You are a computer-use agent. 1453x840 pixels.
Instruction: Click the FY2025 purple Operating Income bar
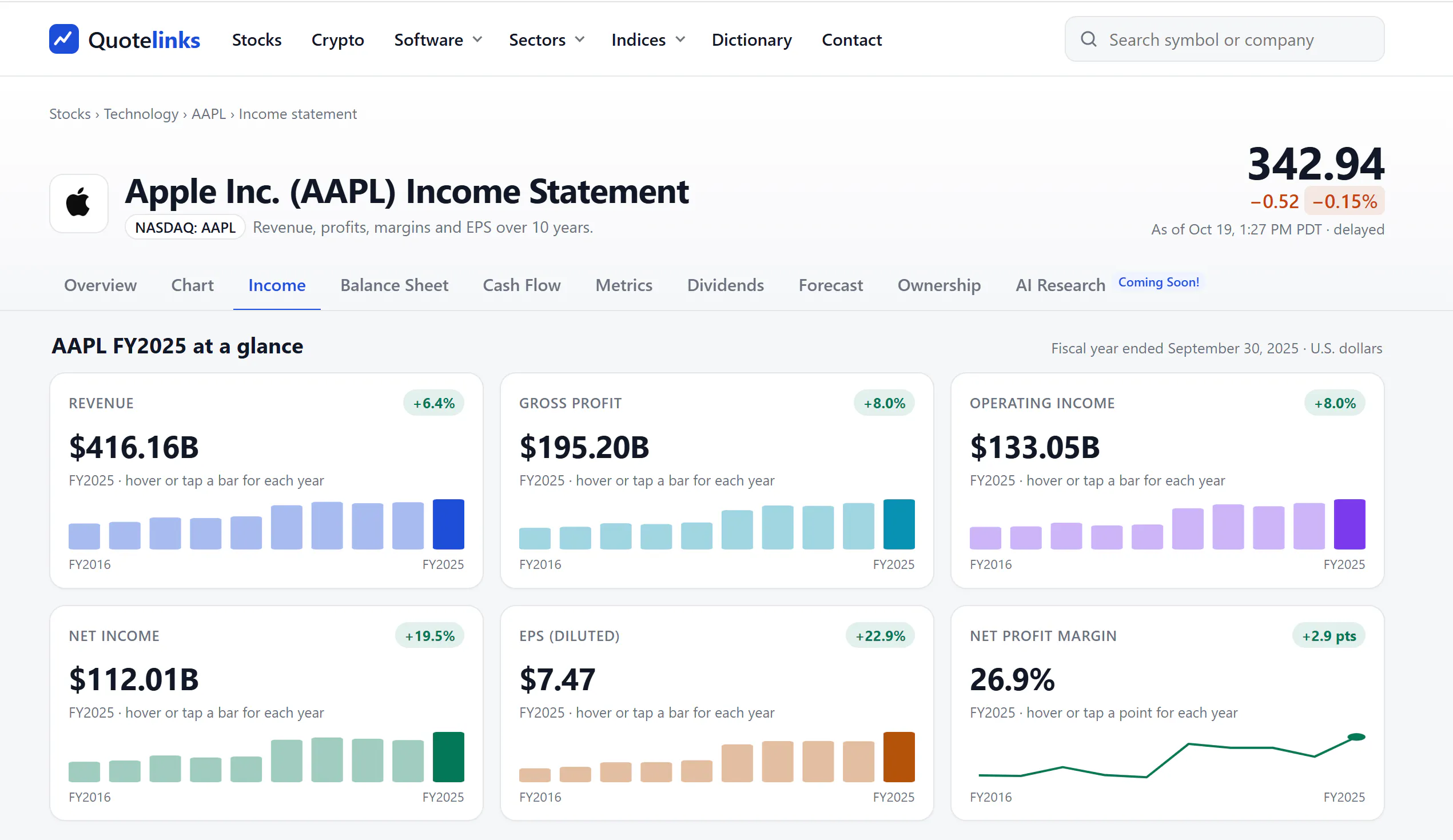[x=1350, y=524]
